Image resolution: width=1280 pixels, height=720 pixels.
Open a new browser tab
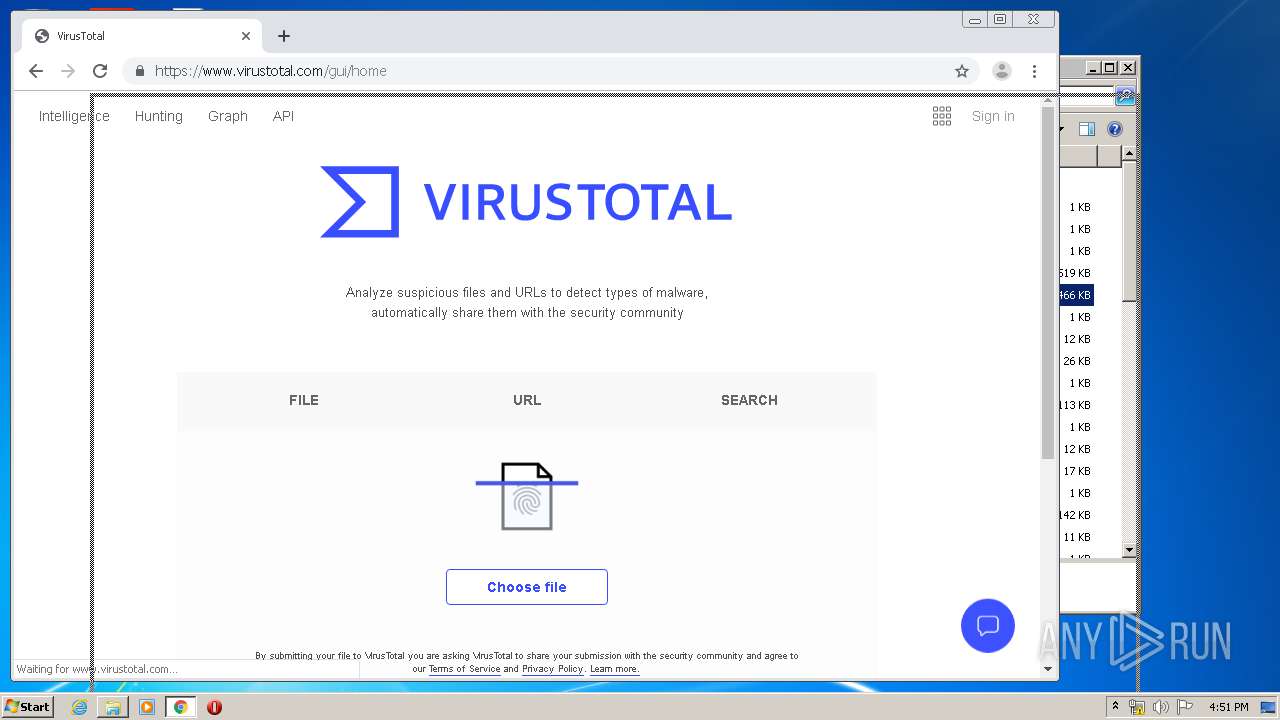coord(284,36)
